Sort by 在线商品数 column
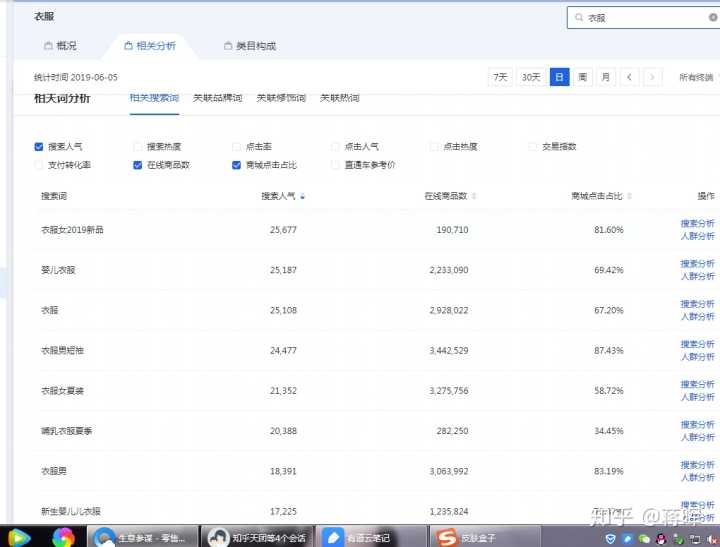The image size is (720, 547). tap(446, 196)
